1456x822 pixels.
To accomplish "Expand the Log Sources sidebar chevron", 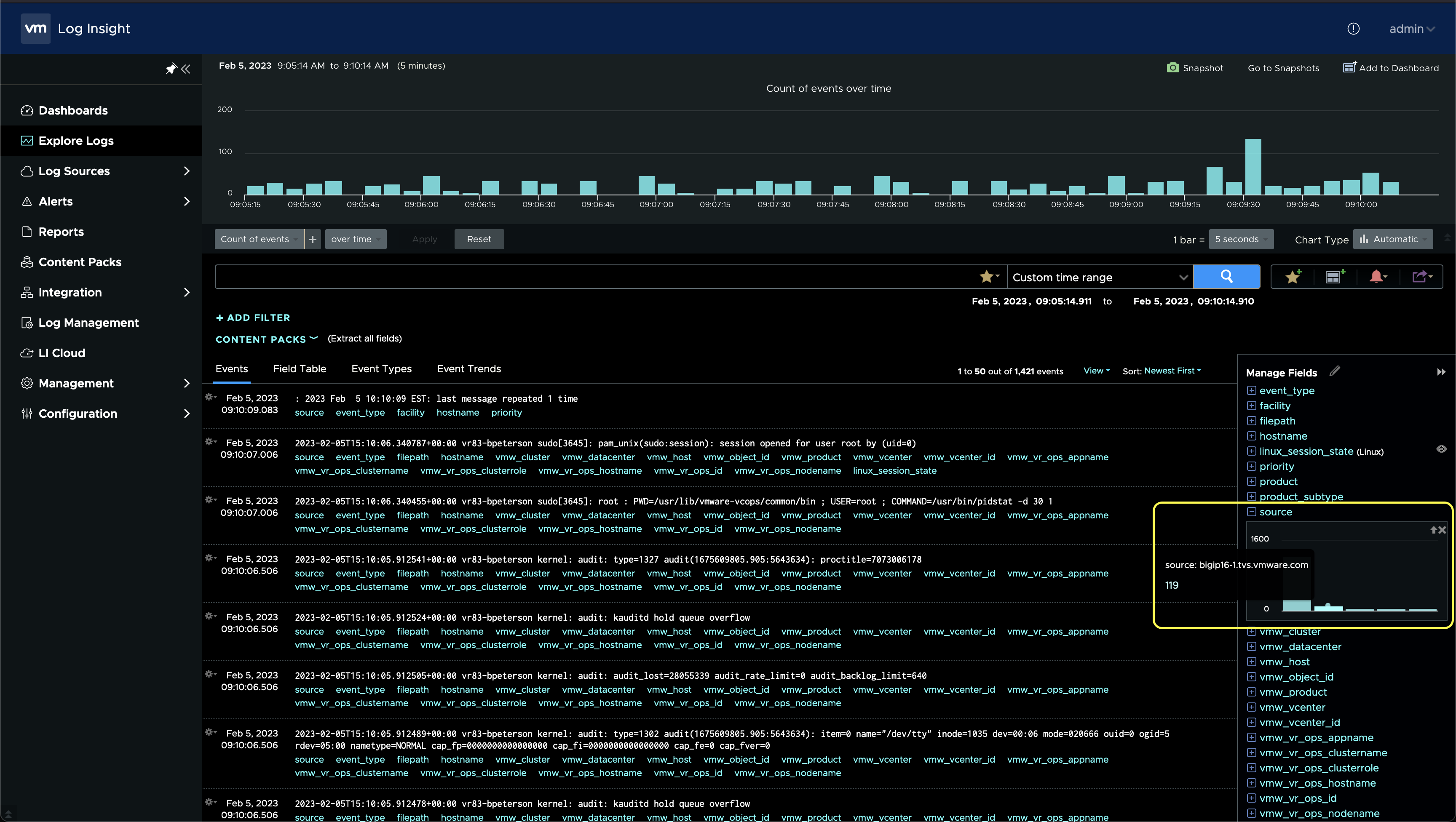I will (187, 171).
